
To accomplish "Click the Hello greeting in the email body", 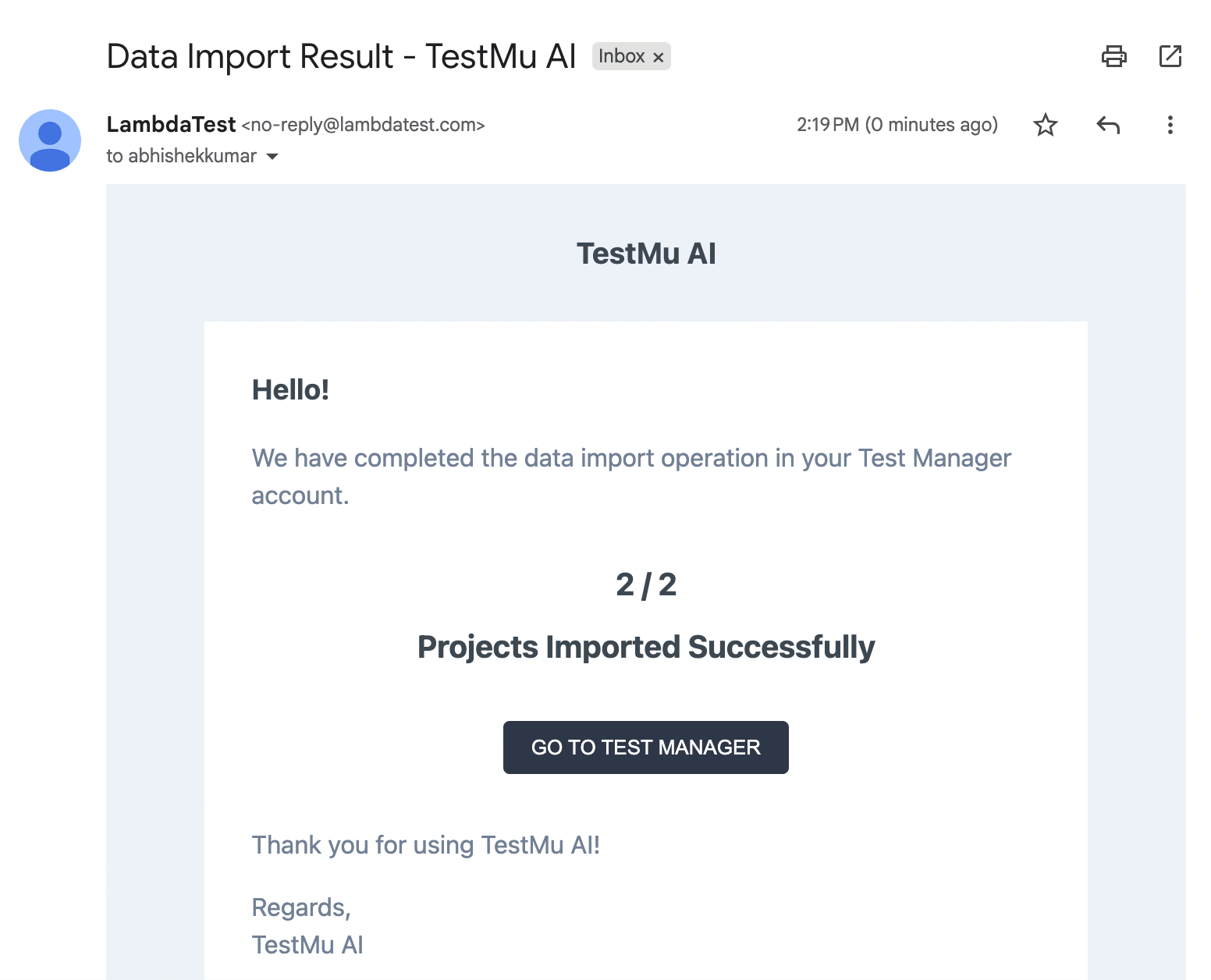I will (290, 389).
